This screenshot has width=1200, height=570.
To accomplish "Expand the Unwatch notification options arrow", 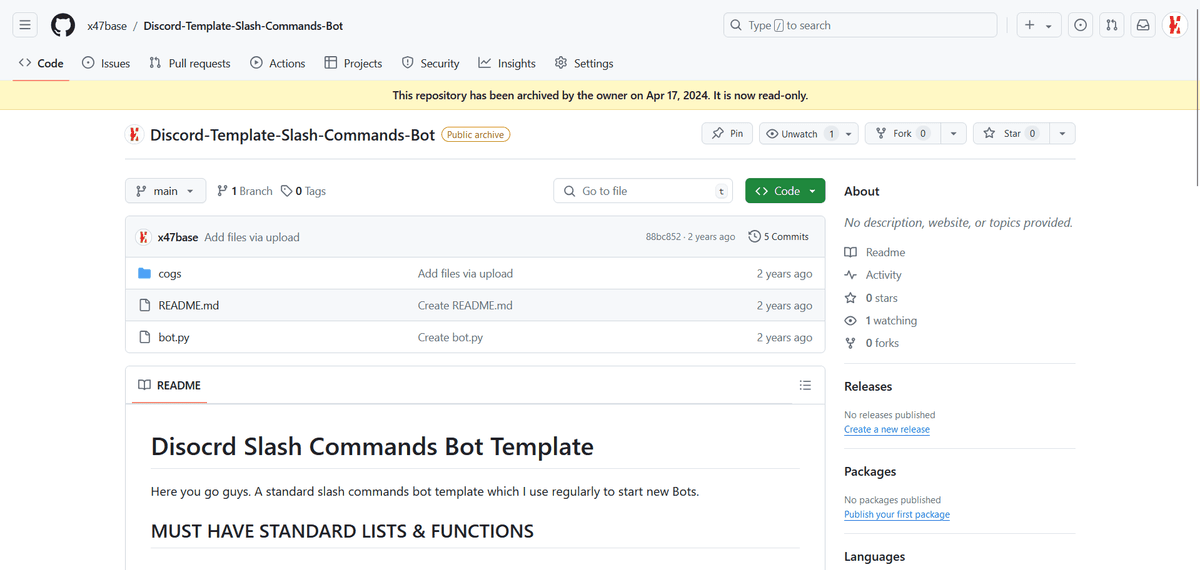I will [x=849, y=133].
